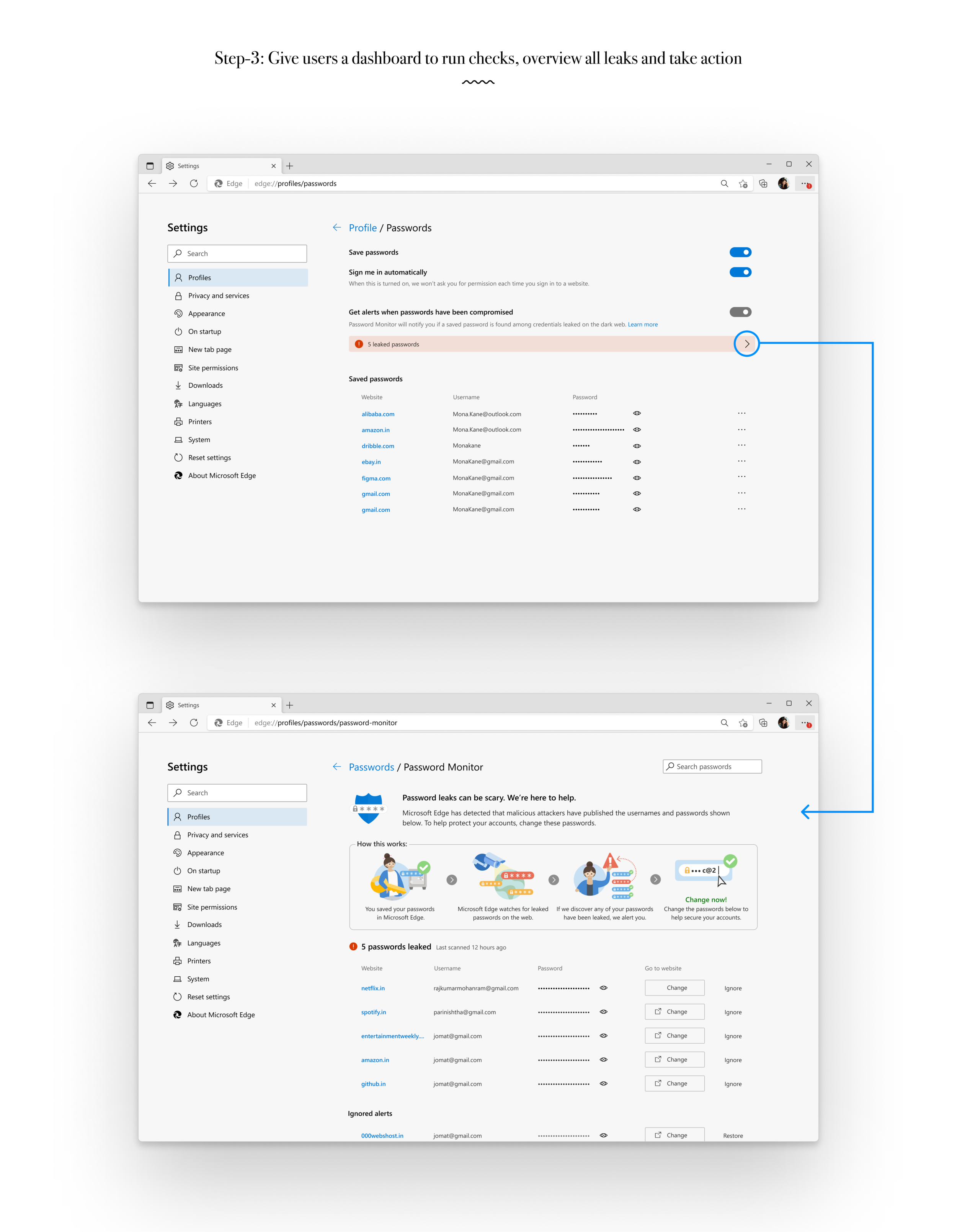Image resolution: width=957 pixels, height=1232 pixels.
Task: Open profile avatar in bottom window
Action: pyautogui.click(x=783, y=723)
